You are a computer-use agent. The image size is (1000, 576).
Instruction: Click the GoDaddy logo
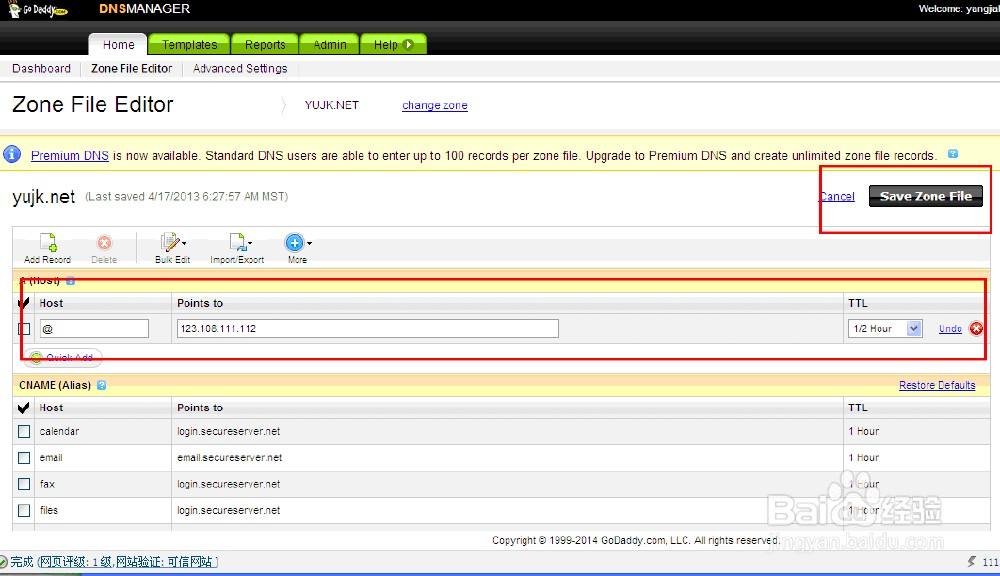(x=38, y=10)
